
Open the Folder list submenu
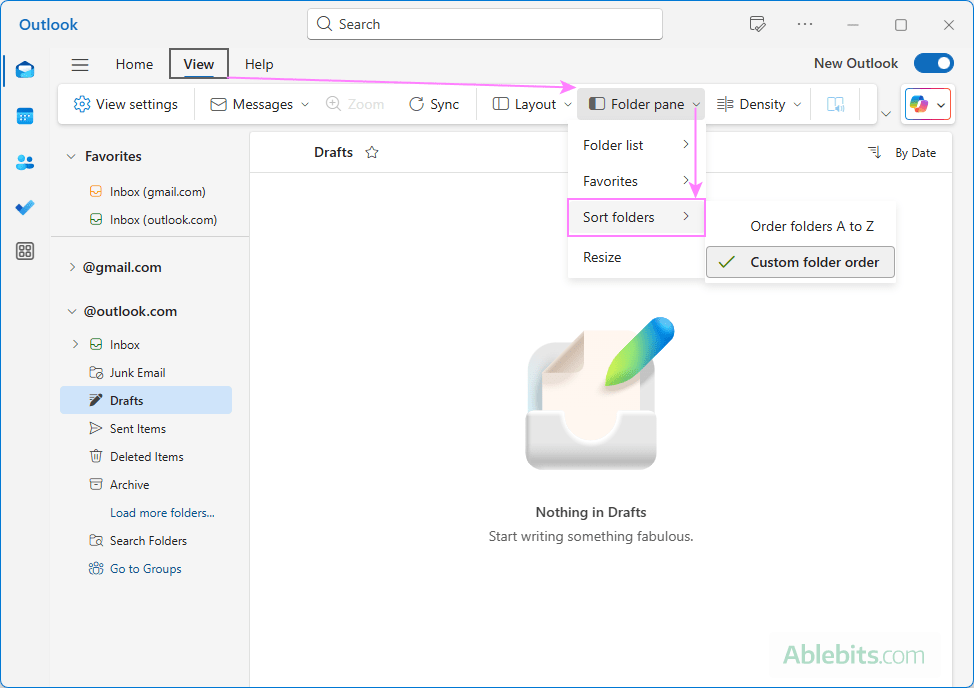tap(636, 145)
